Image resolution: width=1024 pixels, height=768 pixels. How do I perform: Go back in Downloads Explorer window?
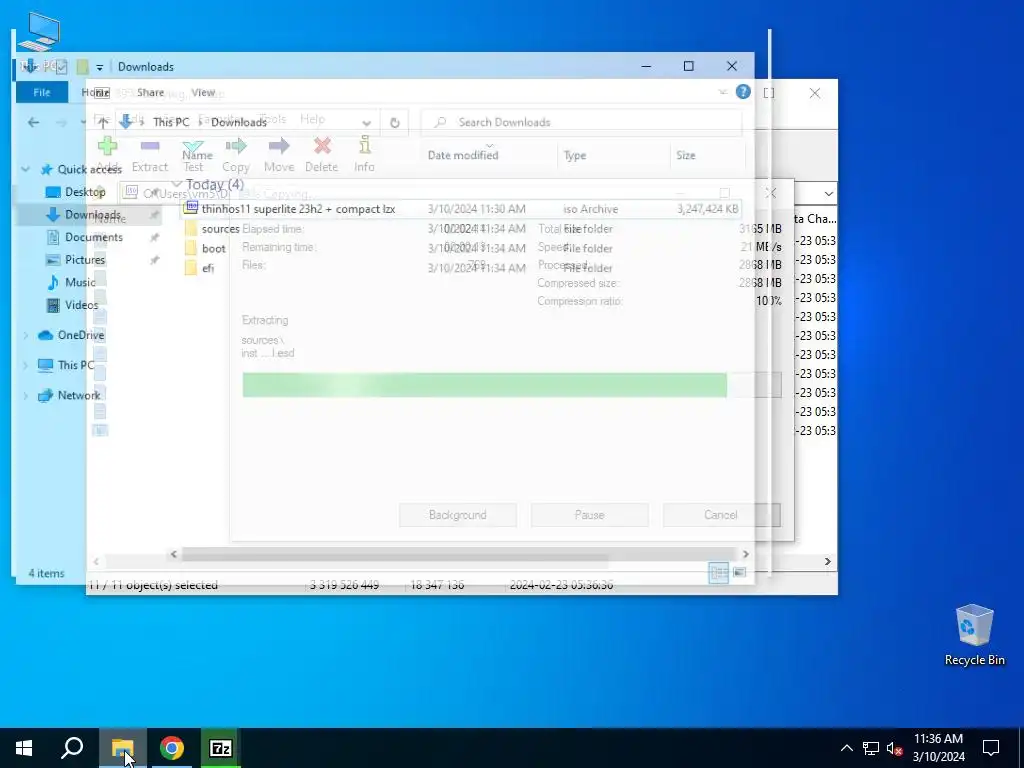pyautogui.click(x=33, y=122)
